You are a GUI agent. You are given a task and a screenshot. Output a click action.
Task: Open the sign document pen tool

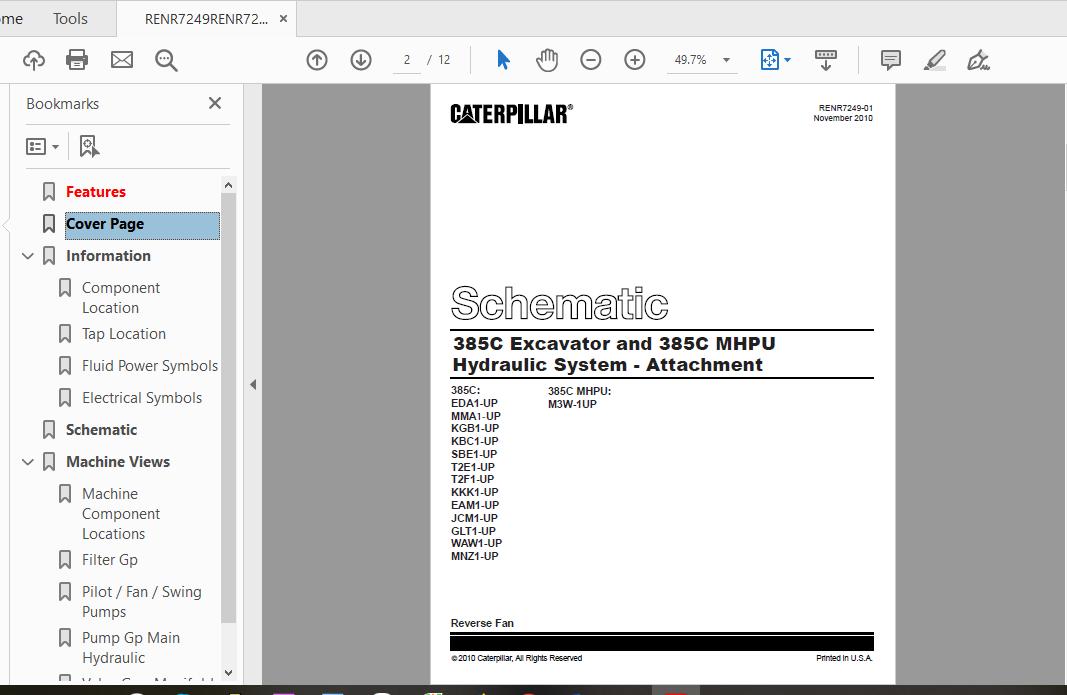978,61
